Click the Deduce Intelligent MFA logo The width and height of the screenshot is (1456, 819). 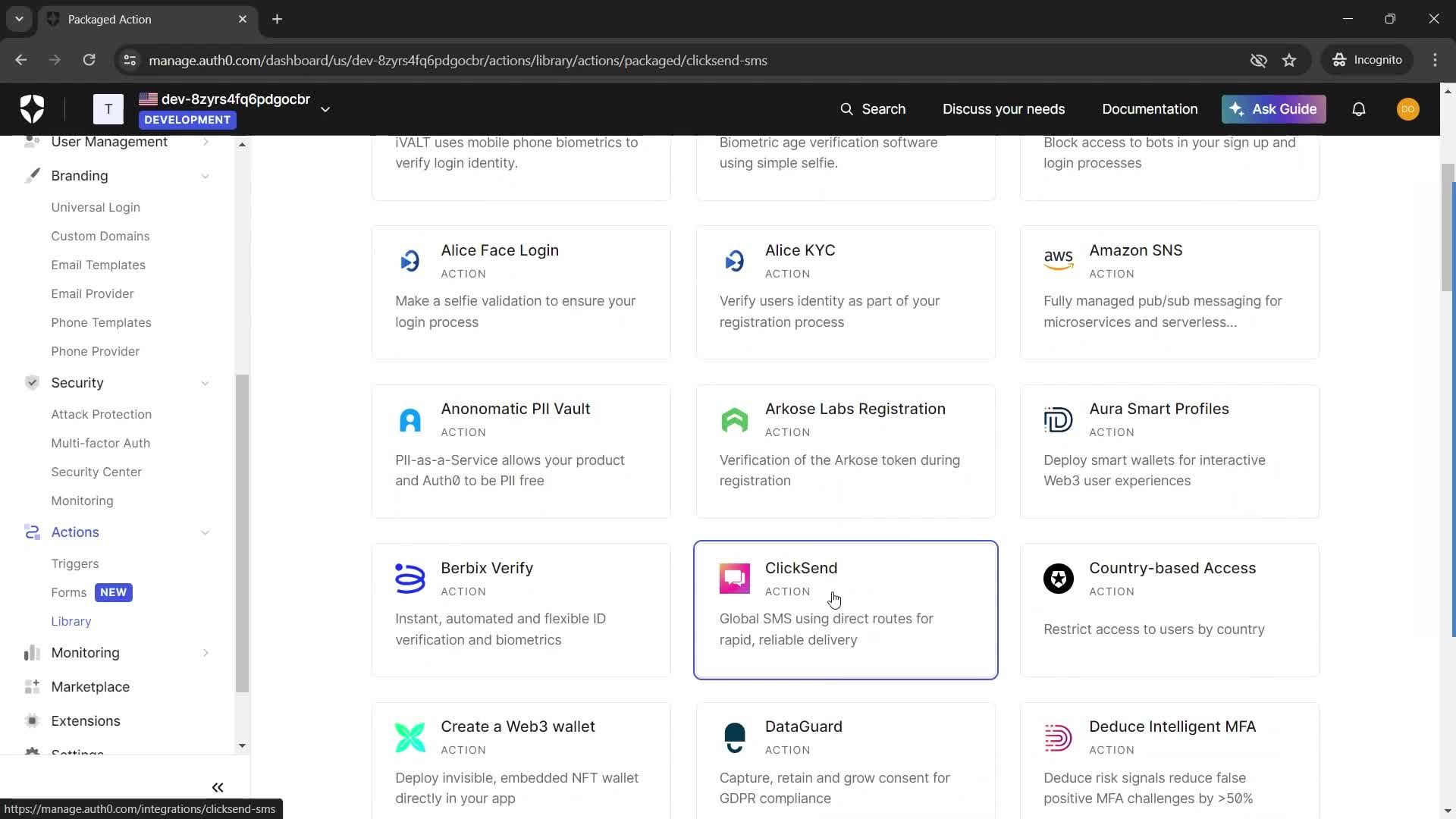(x=1059, y=737)
